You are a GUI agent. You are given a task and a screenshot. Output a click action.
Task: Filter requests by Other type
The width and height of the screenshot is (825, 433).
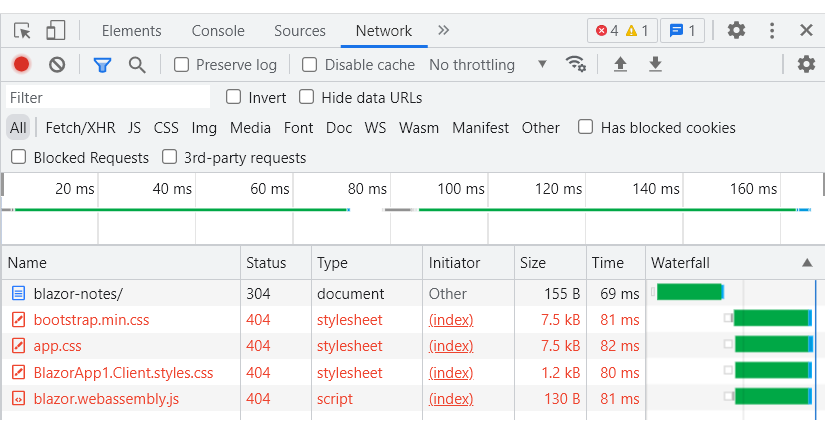click(540, 128)
